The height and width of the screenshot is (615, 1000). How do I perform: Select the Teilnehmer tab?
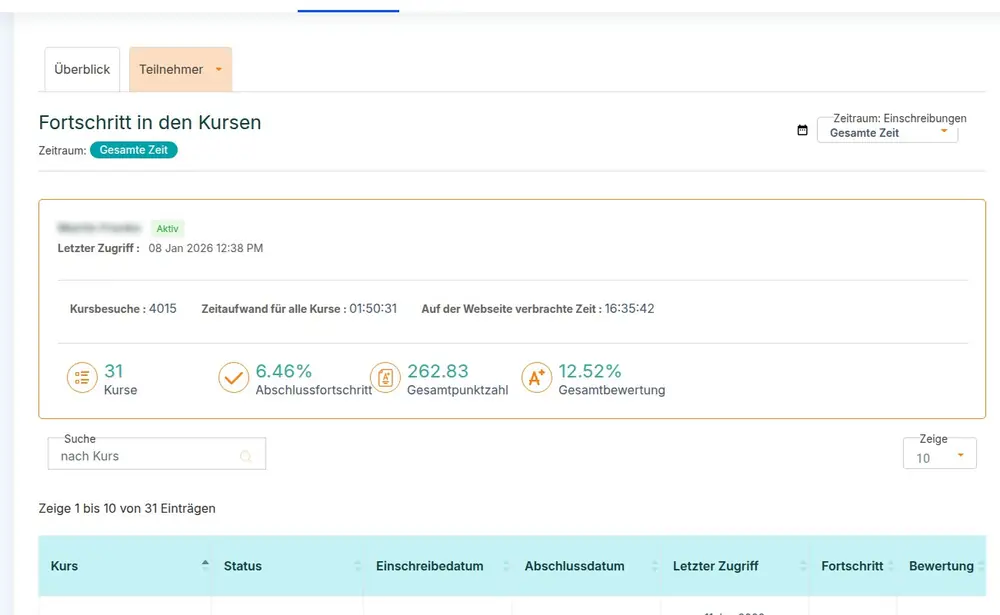171,70
